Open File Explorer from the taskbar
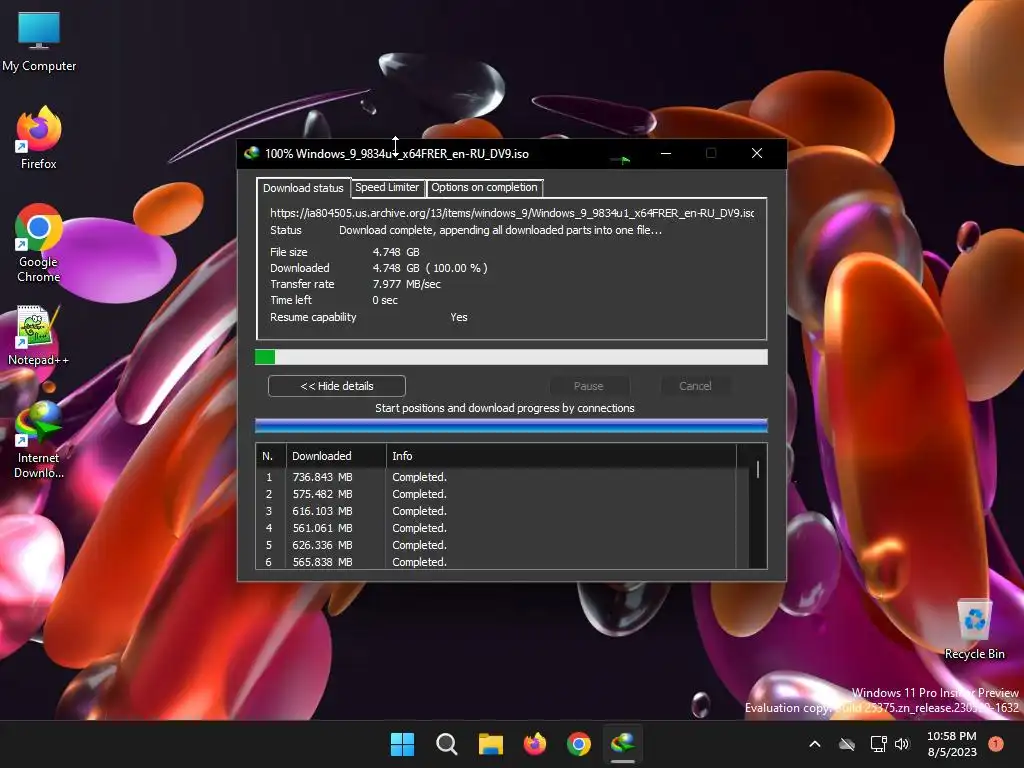The image size is (1024, 768). tap(490, 744)
